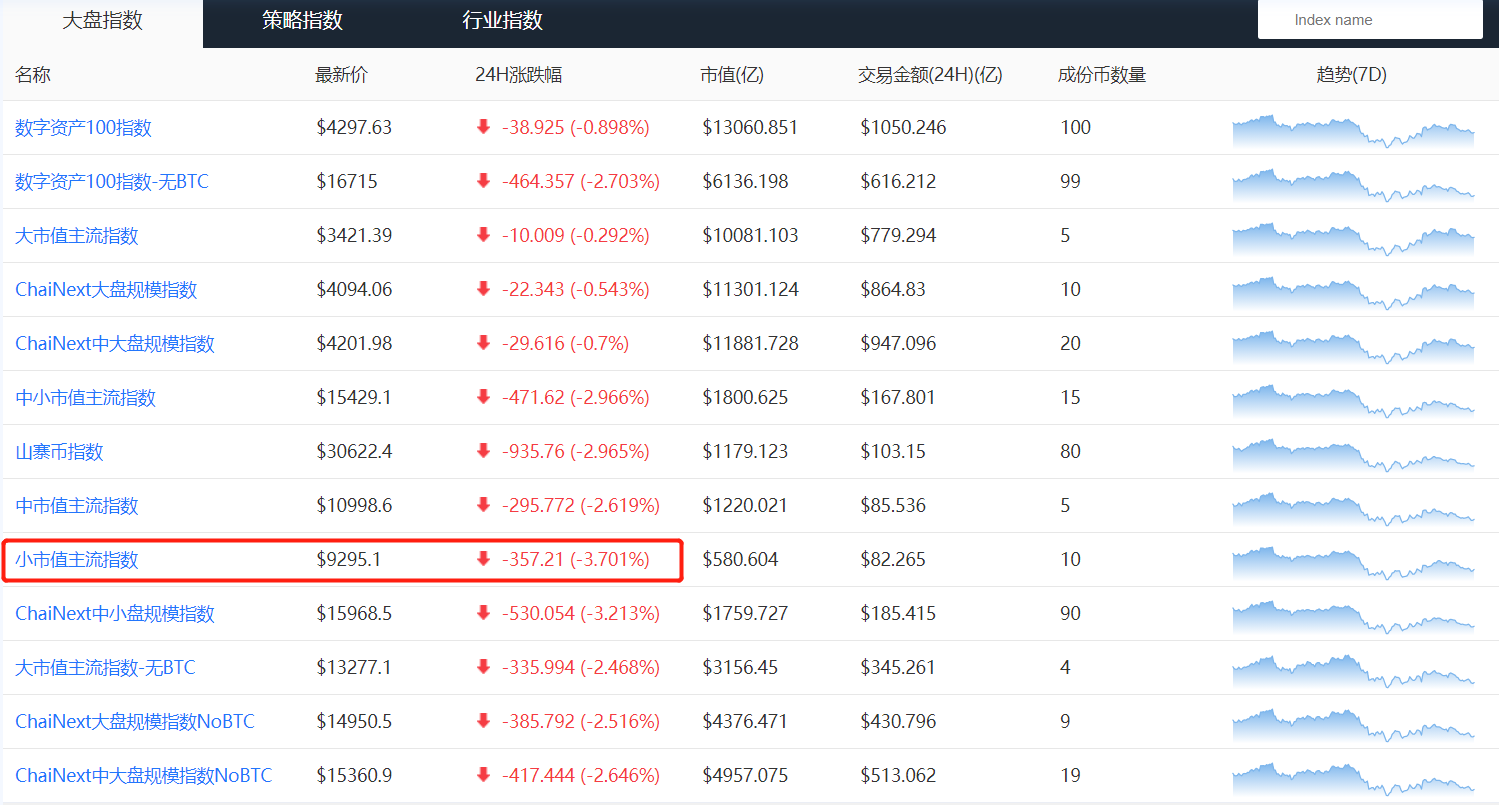Click the red down arrow beside -417.444
1499x805 pixels.
(484, 775)
